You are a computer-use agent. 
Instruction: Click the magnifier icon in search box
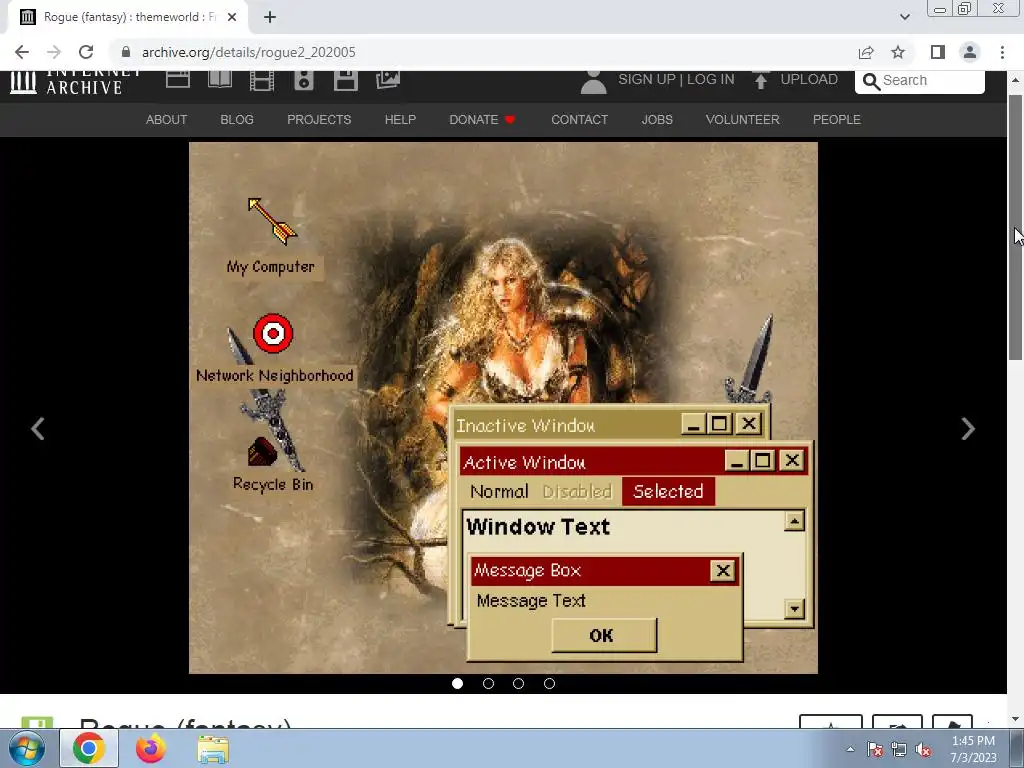[x=871, y=81]
